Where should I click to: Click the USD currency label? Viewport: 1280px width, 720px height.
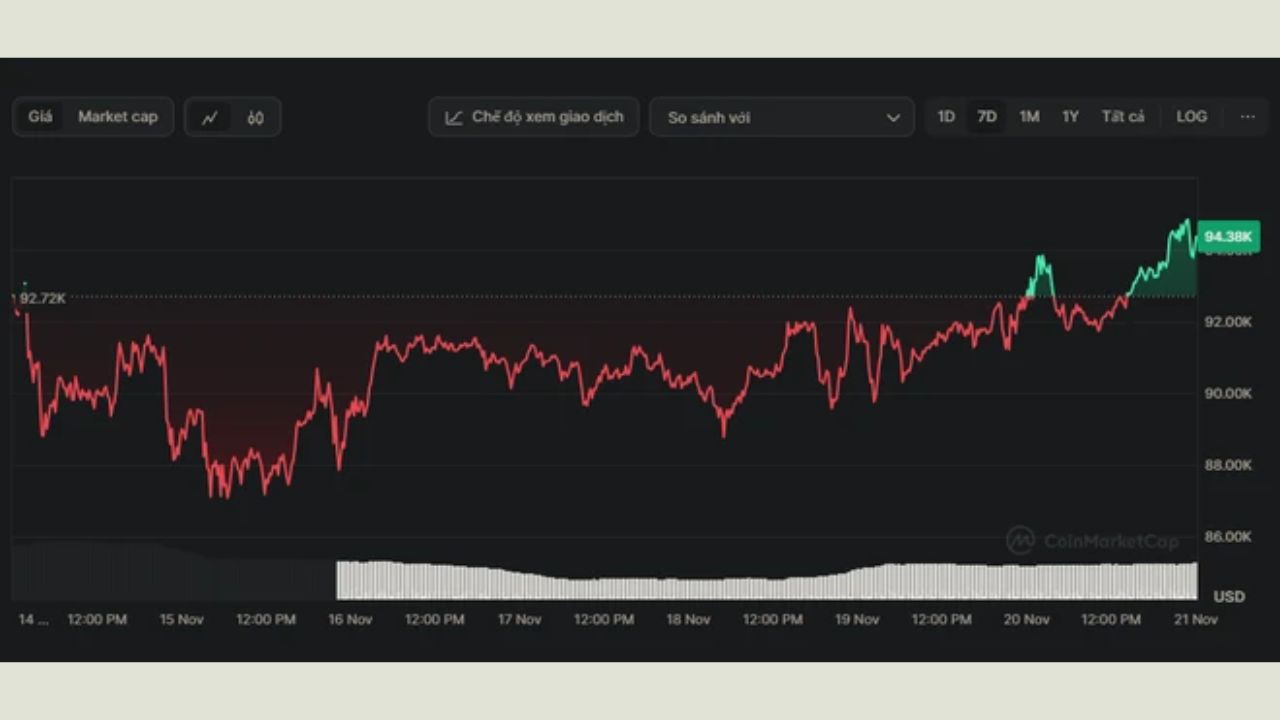pyautogui.click(x=1229, y=597)
